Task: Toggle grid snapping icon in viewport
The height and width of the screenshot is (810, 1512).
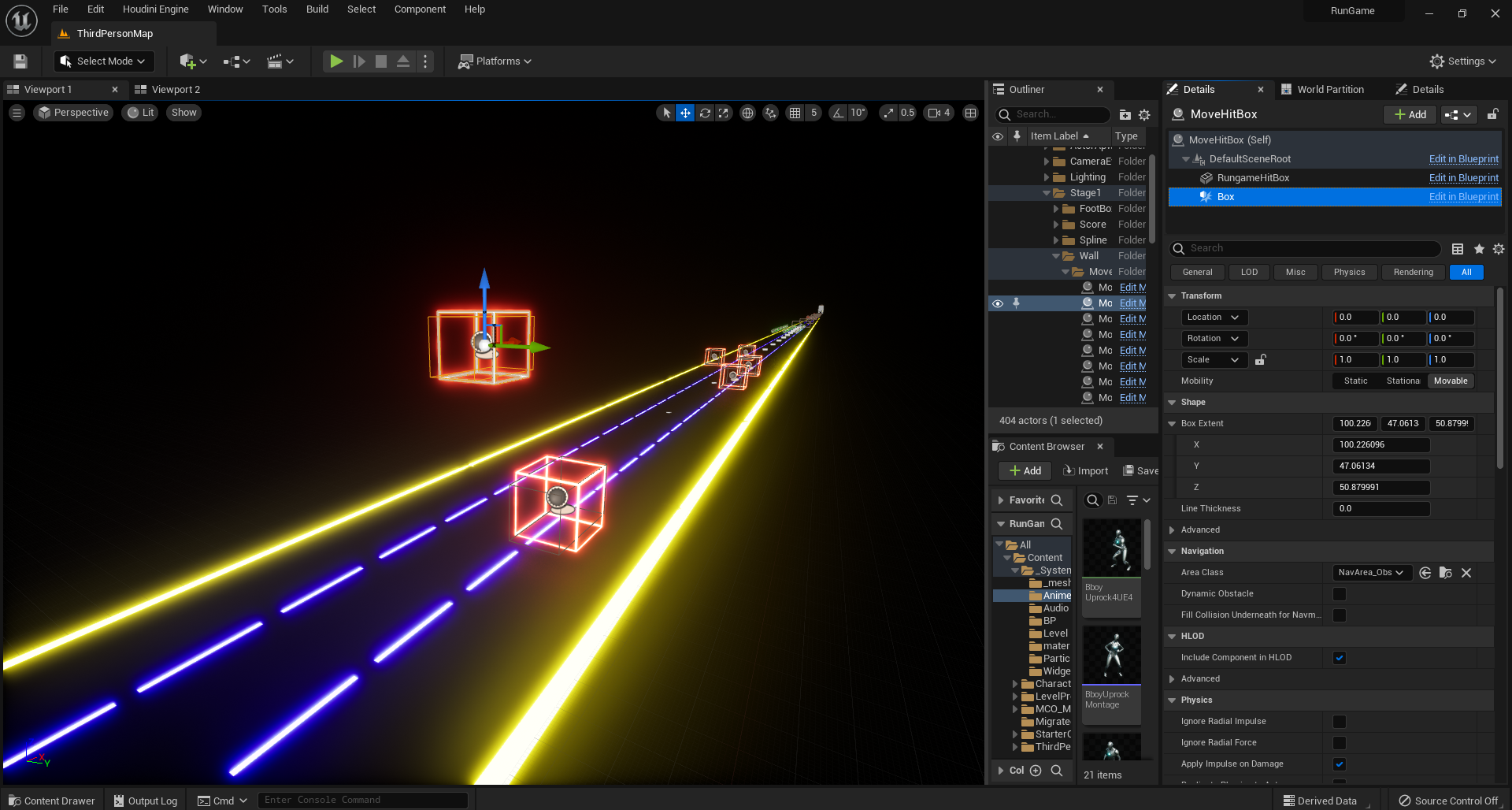Action: pos(795,113)
